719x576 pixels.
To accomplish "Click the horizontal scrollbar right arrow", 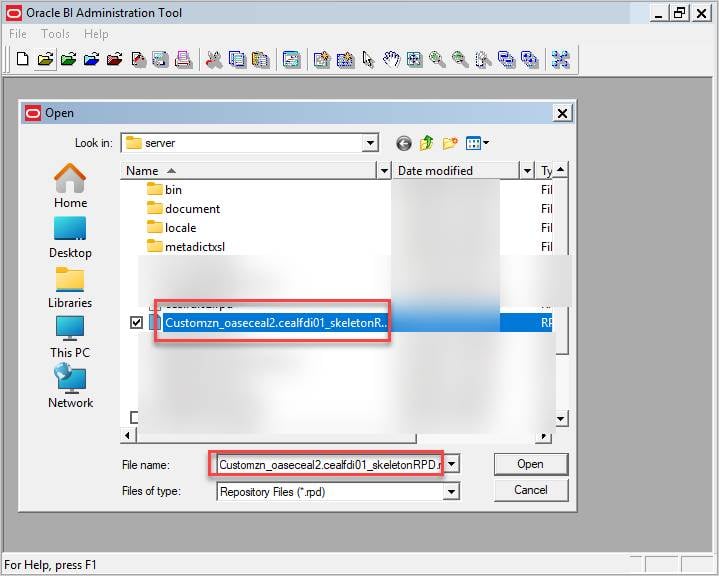I will pos(544,435).
